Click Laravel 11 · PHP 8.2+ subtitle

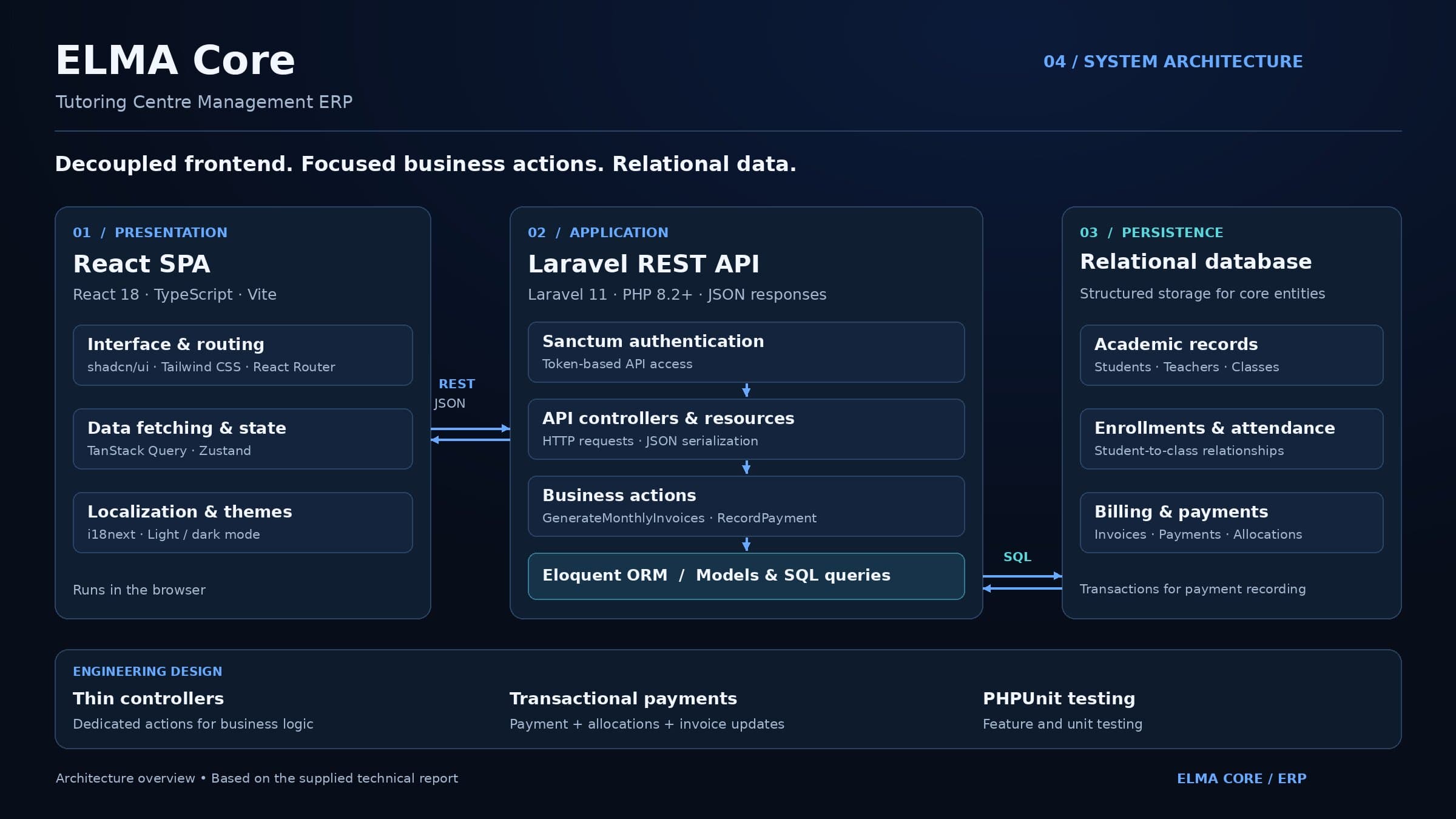(677, 294)
